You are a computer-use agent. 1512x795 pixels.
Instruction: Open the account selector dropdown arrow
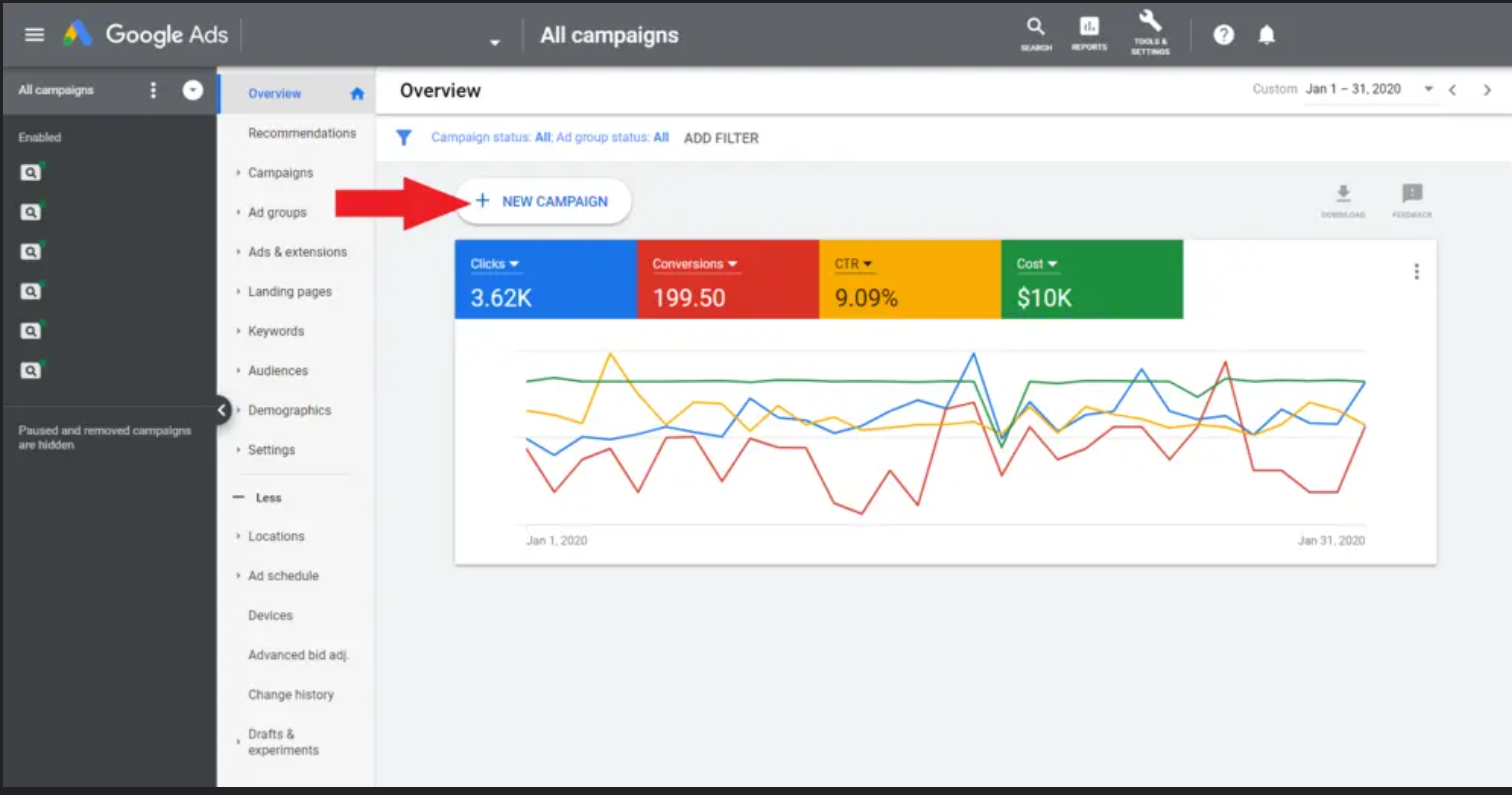494,42
